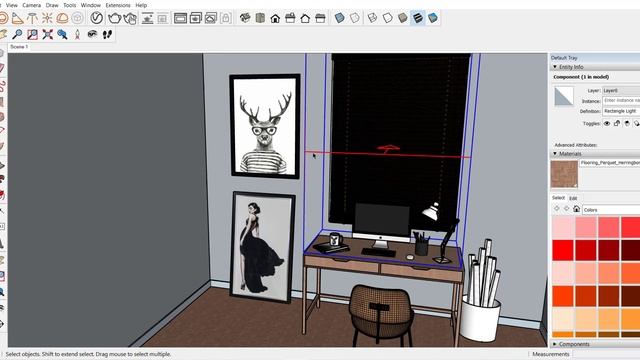Screen dimensions: 640x360
Task: Expand the Components panel
Action: click(554, 344)
